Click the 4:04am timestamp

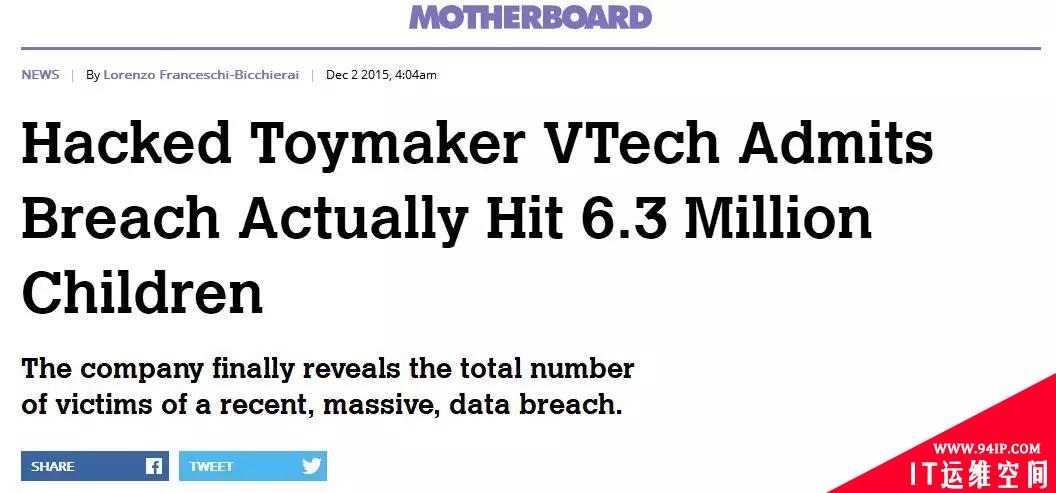point(416,75)
